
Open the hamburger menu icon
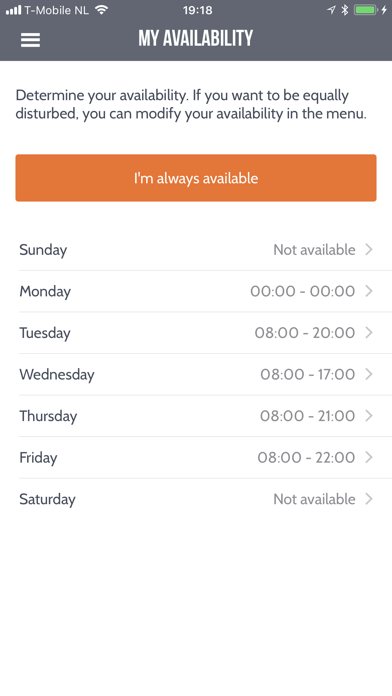30,40
